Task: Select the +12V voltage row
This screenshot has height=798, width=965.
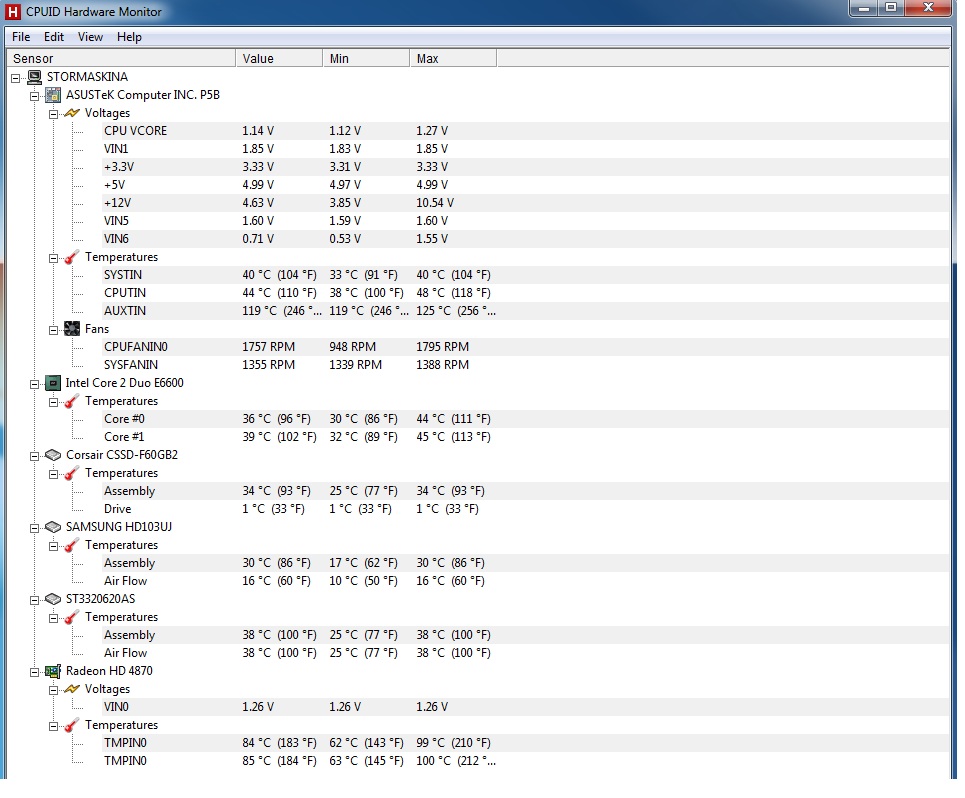Action: click(x=526, y=203)
